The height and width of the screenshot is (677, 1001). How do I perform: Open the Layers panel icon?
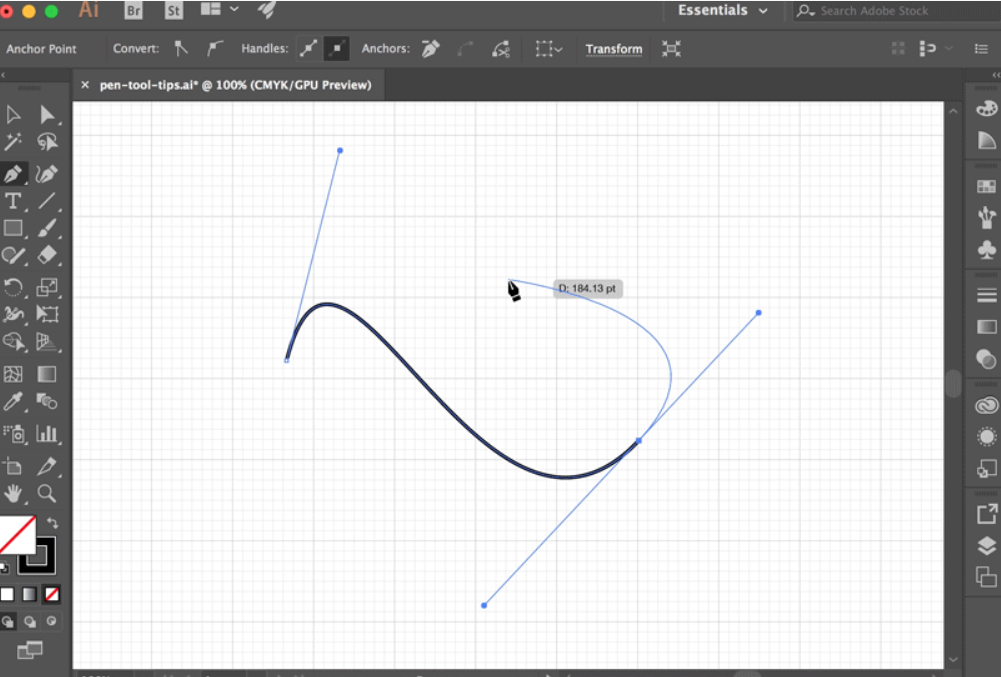(986, 546)
